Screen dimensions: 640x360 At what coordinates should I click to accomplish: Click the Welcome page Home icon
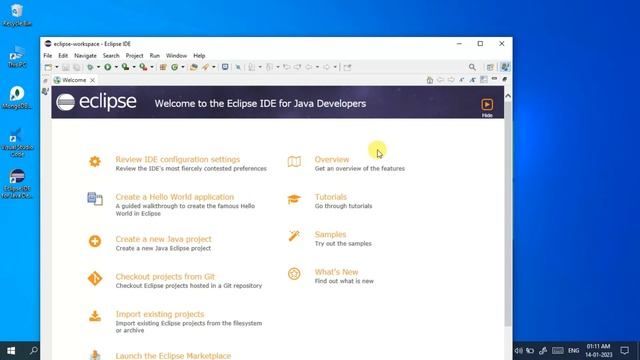430,80
